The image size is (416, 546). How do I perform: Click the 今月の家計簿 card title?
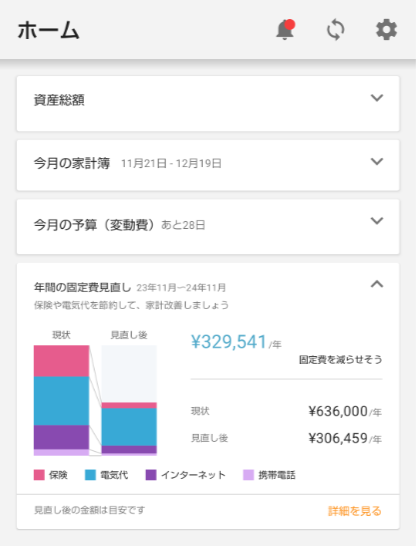tap(72, 163)
